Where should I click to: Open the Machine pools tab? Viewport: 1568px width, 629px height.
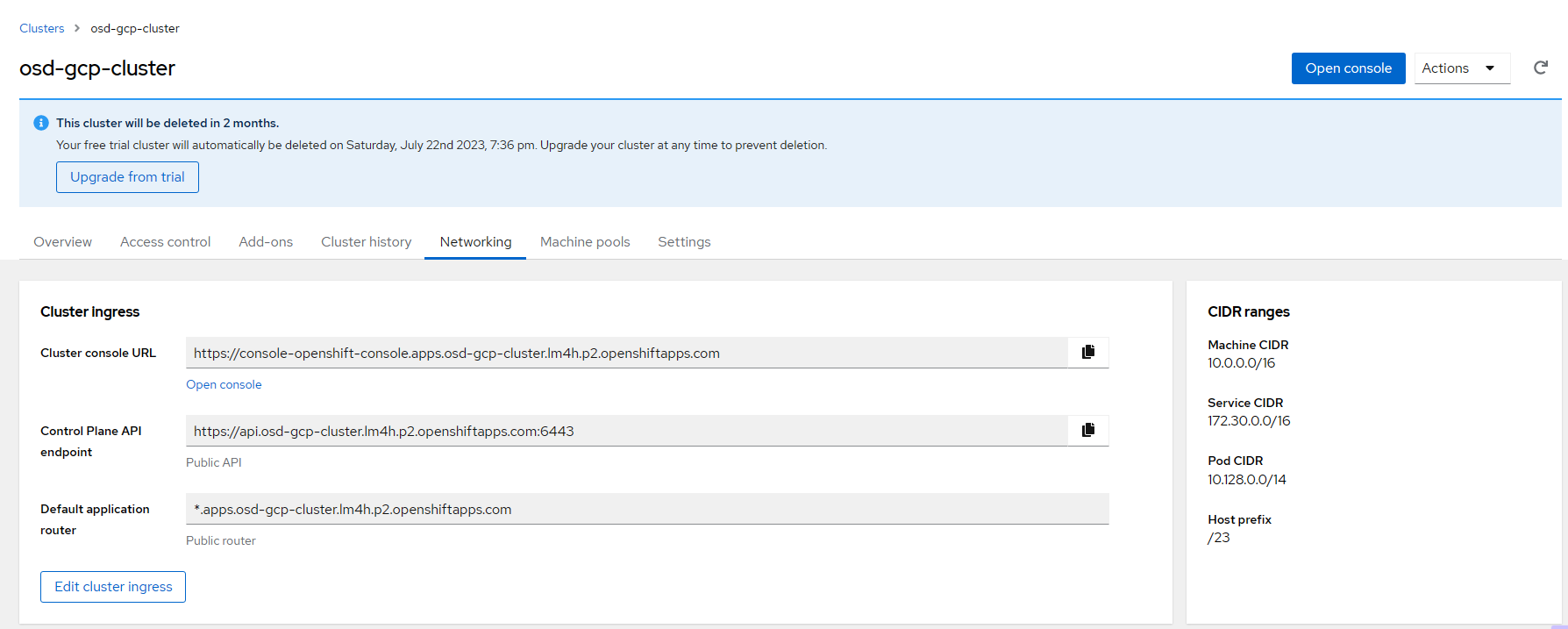point(585,242)
